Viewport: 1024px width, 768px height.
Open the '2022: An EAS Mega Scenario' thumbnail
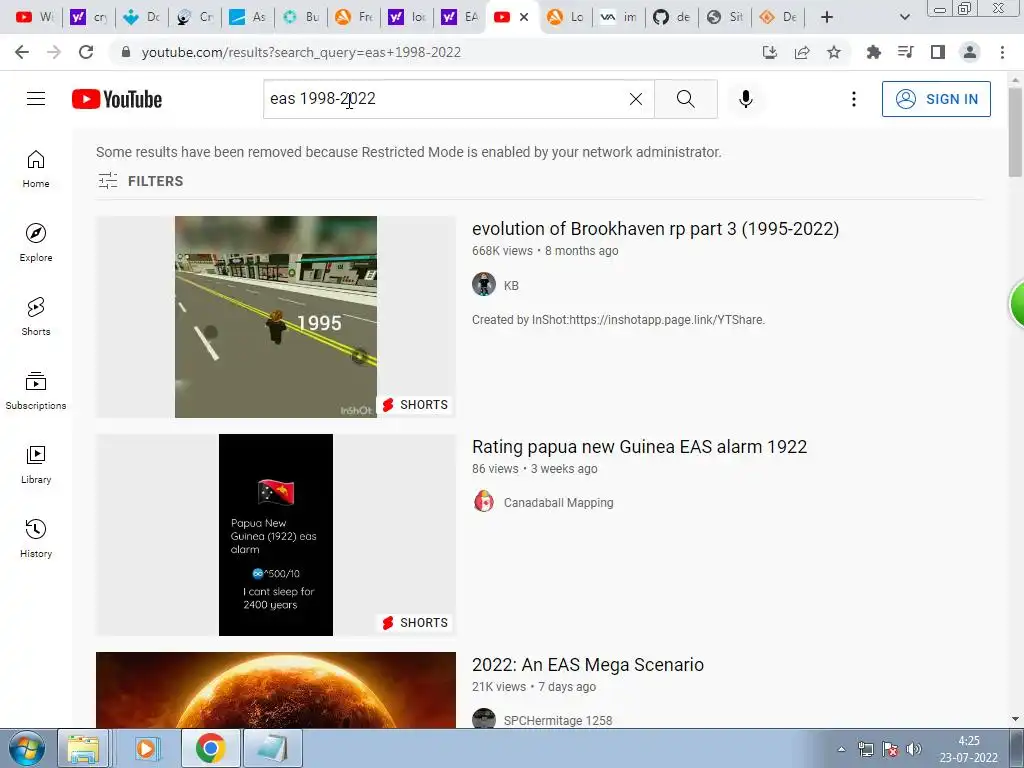click(276, 690)
